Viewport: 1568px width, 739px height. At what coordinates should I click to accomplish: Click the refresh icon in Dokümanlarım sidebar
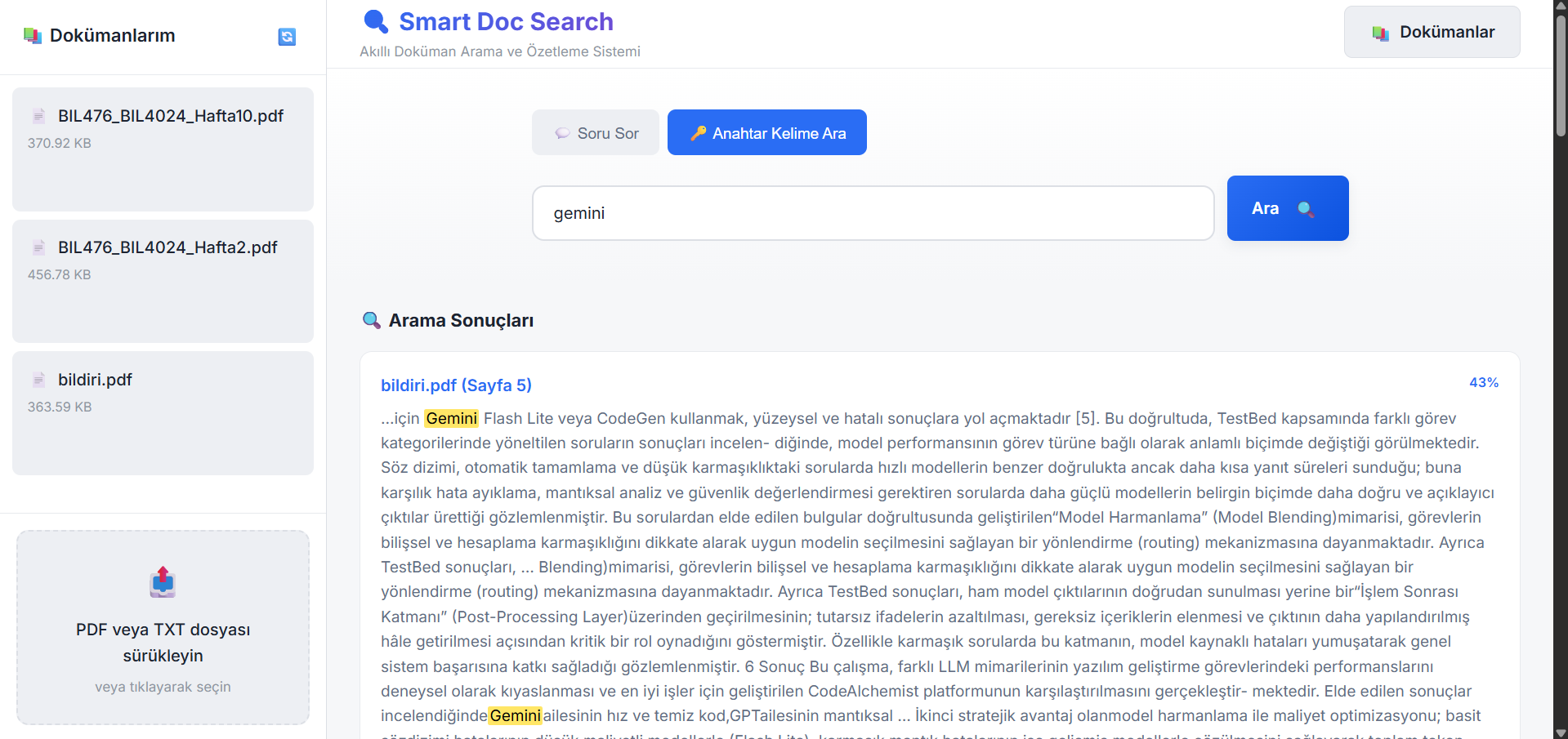pyautogui.click(x=286, y=37)
